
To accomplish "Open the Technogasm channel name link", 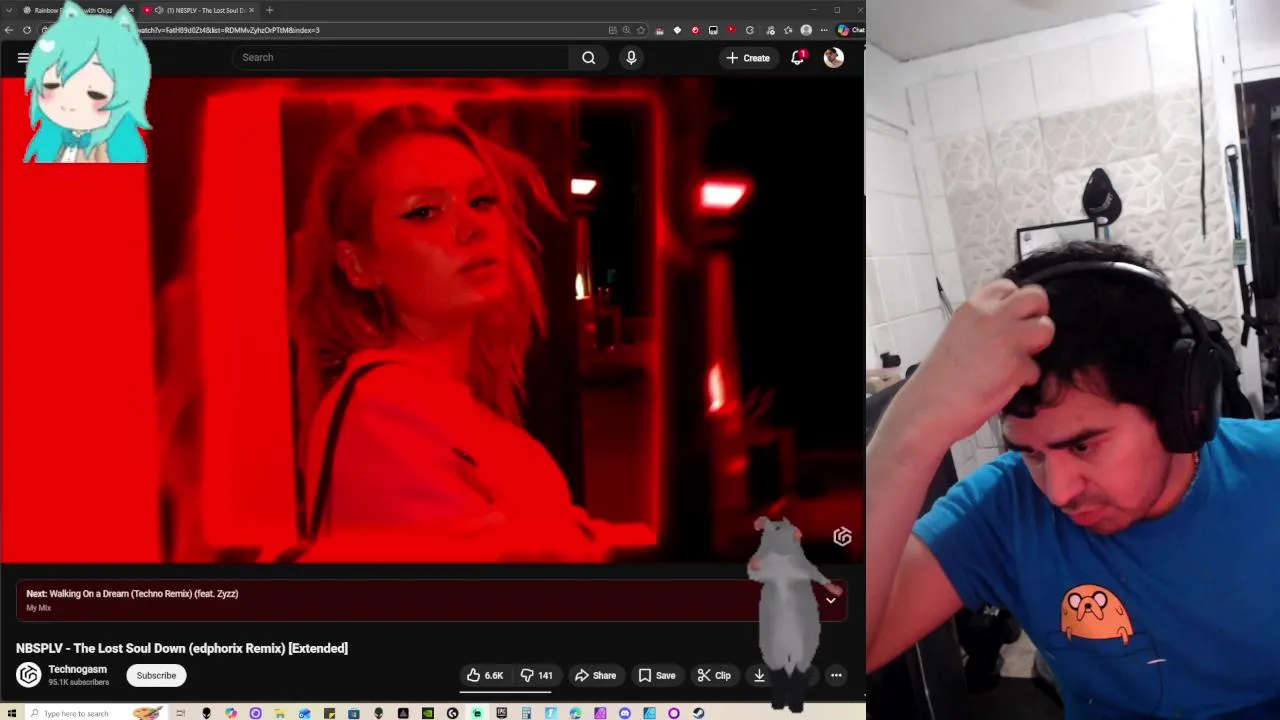I will coord(77,669).
